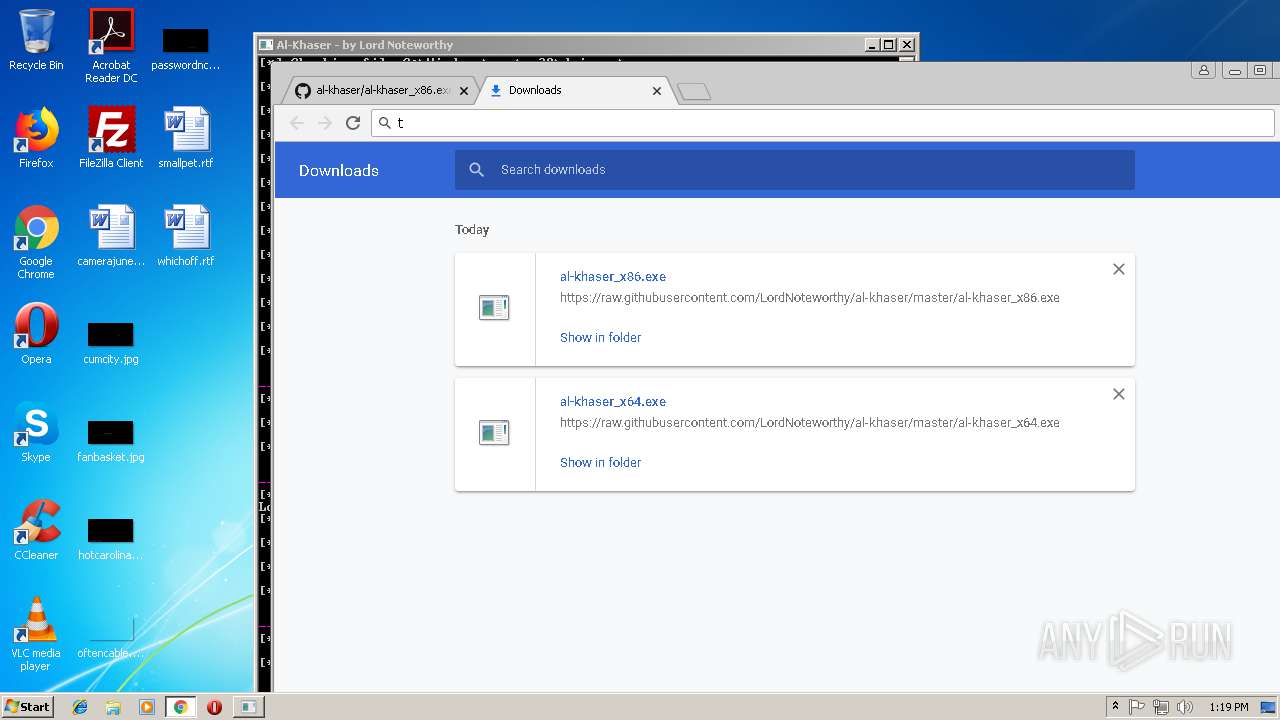
Task: Launch Opera desktop shortcut
Action: click(36, 334)
